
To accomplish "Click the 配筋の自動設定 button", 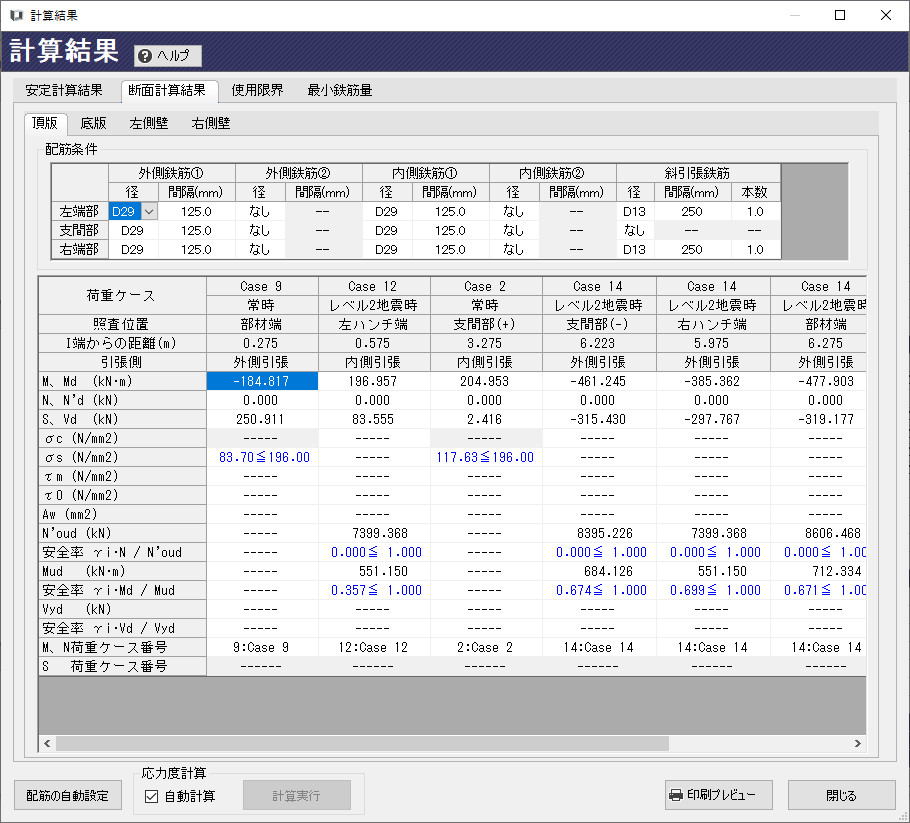I will pyautogui.click(x=68, y=795).
